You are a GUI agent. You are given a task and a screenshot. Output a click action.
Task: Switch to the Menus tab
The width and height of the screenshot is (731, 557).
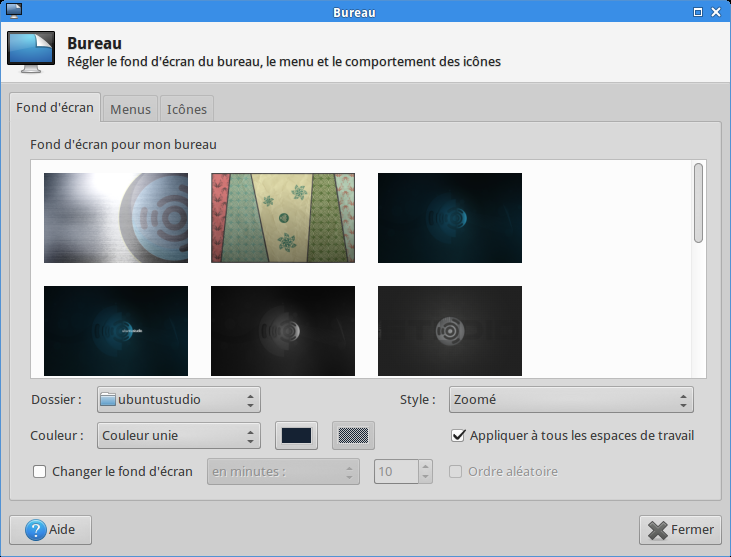(130, 109)
